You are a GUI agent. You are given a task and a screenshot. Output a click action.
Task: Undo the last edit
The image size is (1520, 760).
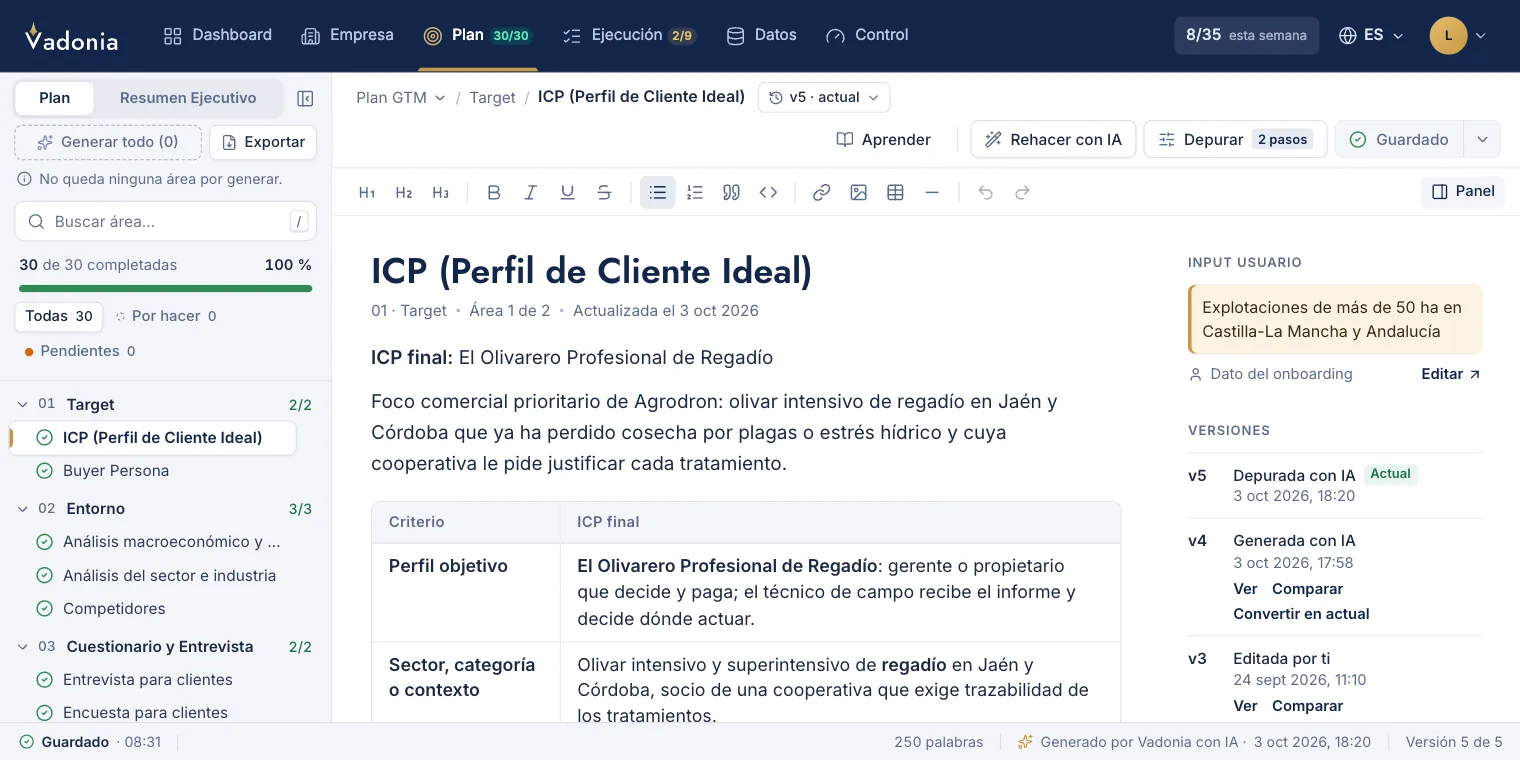(x=985, y=193)
